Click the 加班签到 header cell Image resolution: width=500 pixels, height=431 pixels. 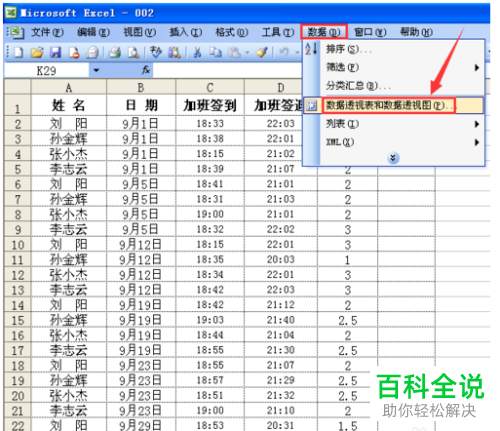pos(210,106)
